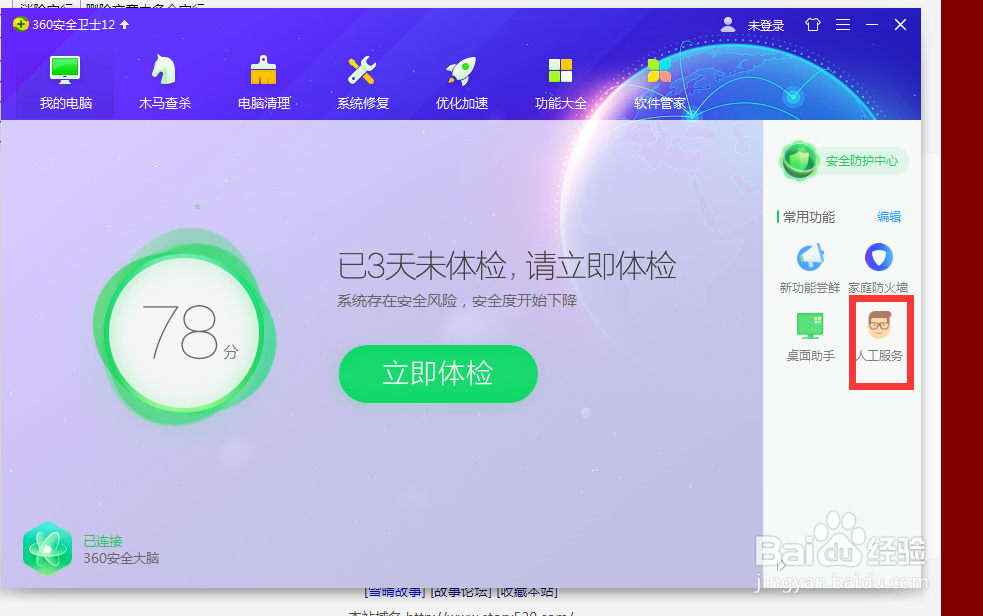983x616 pixels.
Task: Open 安全防护中心 protection center
Action: click(844, 161)
